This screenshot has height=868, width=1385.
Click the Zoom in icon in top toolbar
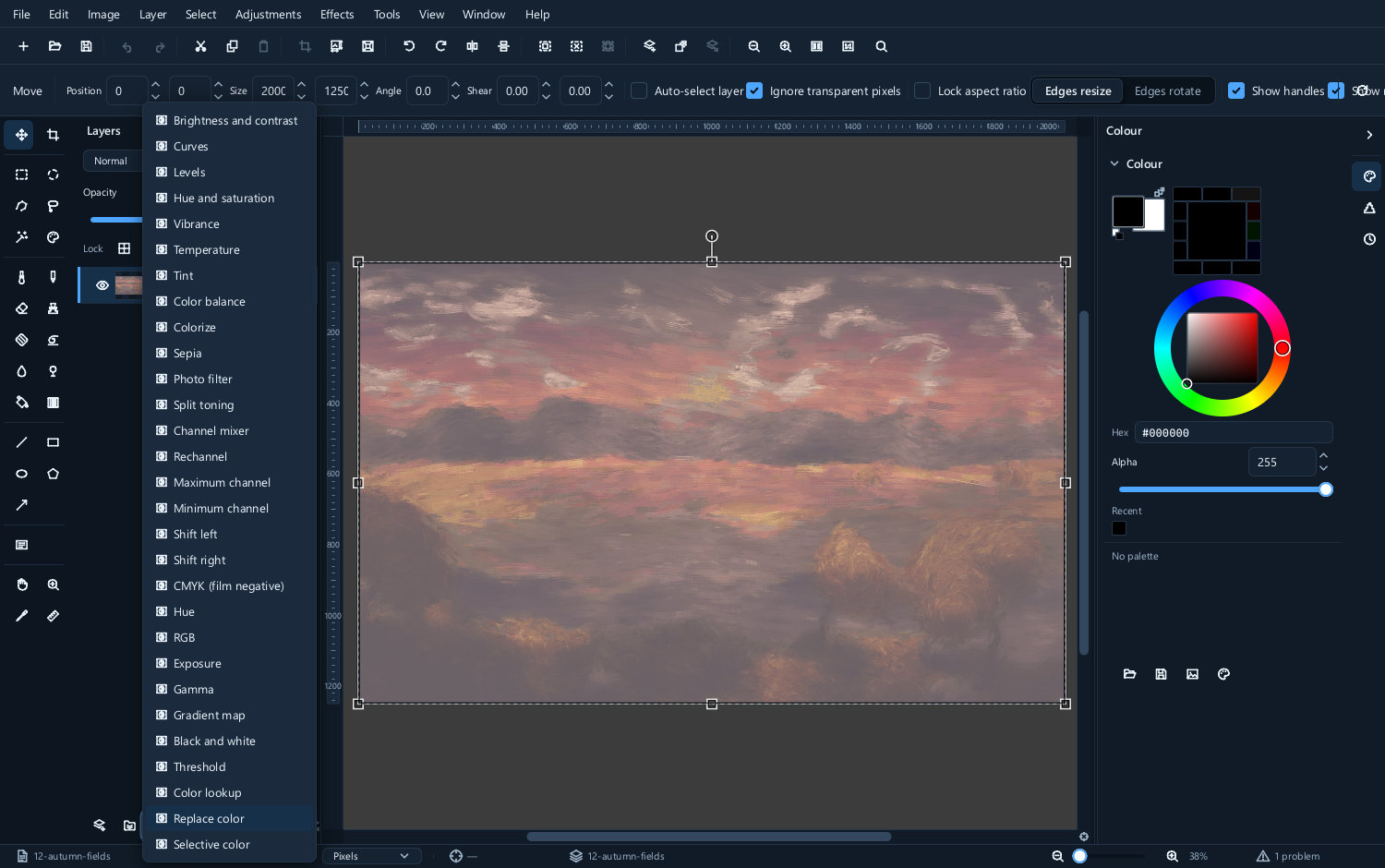coord(785,46)
